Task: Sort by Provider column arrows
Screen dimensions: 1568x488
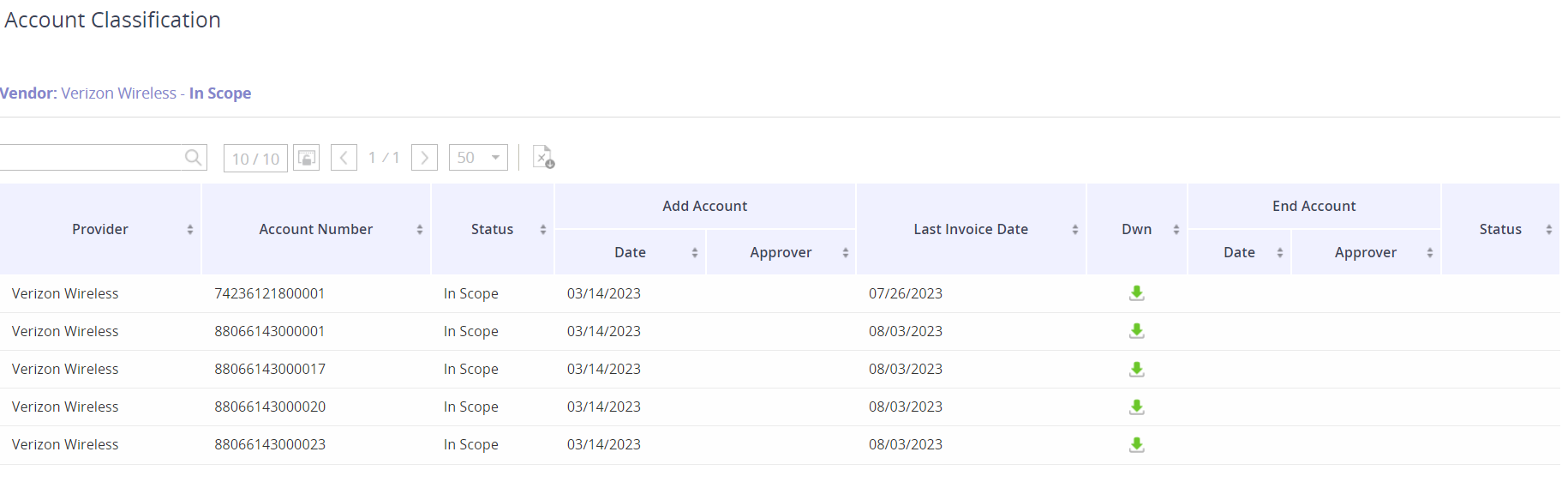Action: [190, 230]
